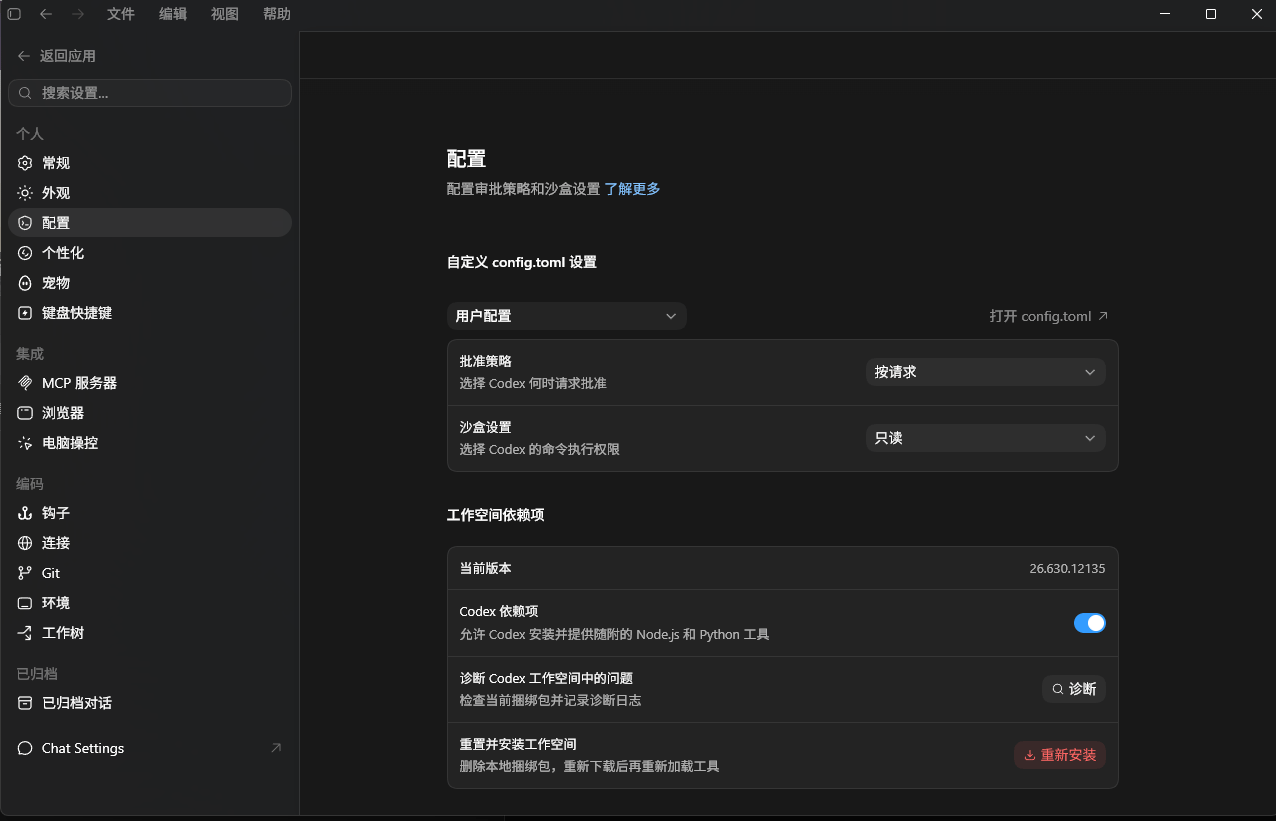Viewport: 1276px width, 821px height.
Task: Click the 钩子 anchor icon in sidebar
Action: point(25,513)
